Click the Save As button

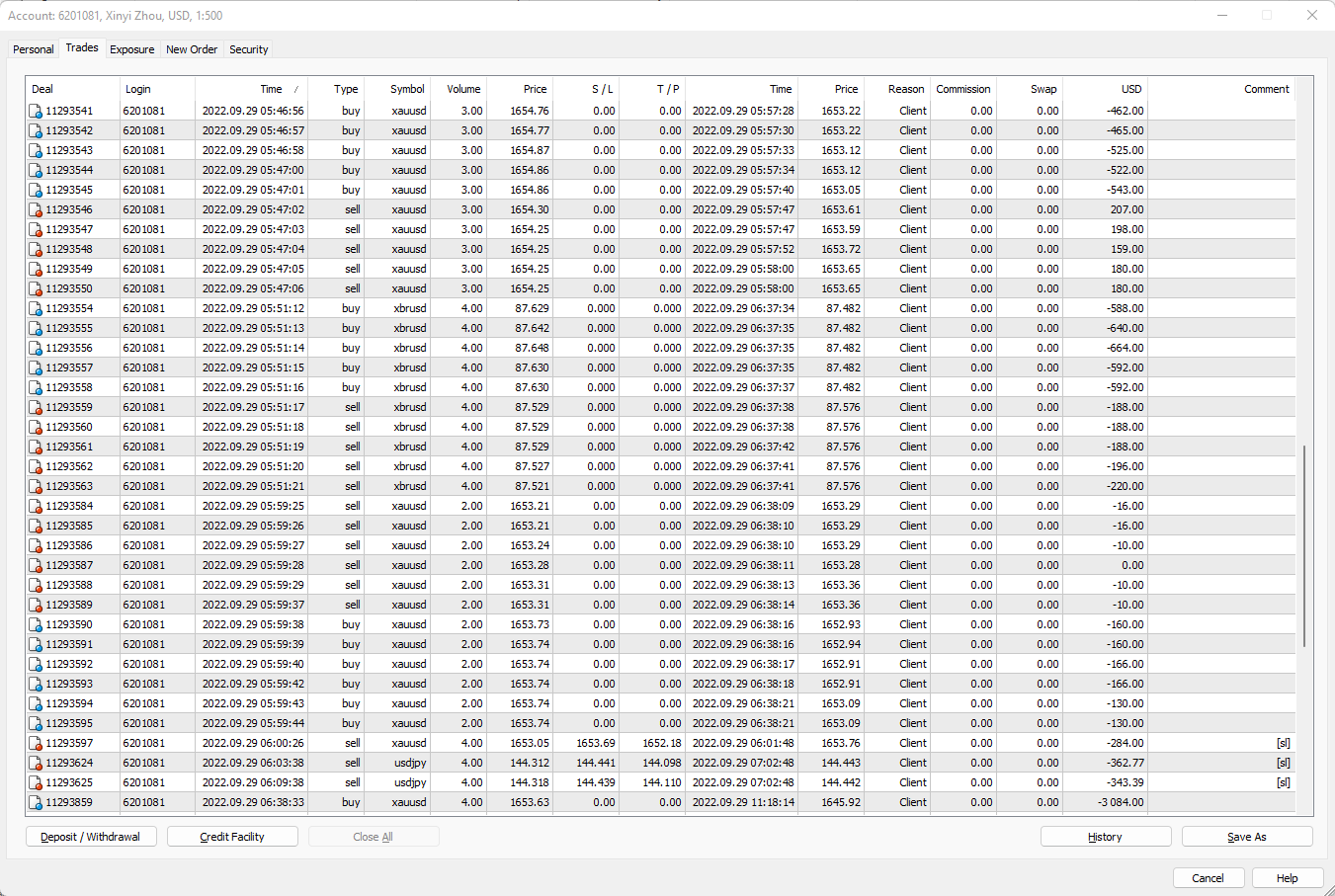(x=1247, y=837)
